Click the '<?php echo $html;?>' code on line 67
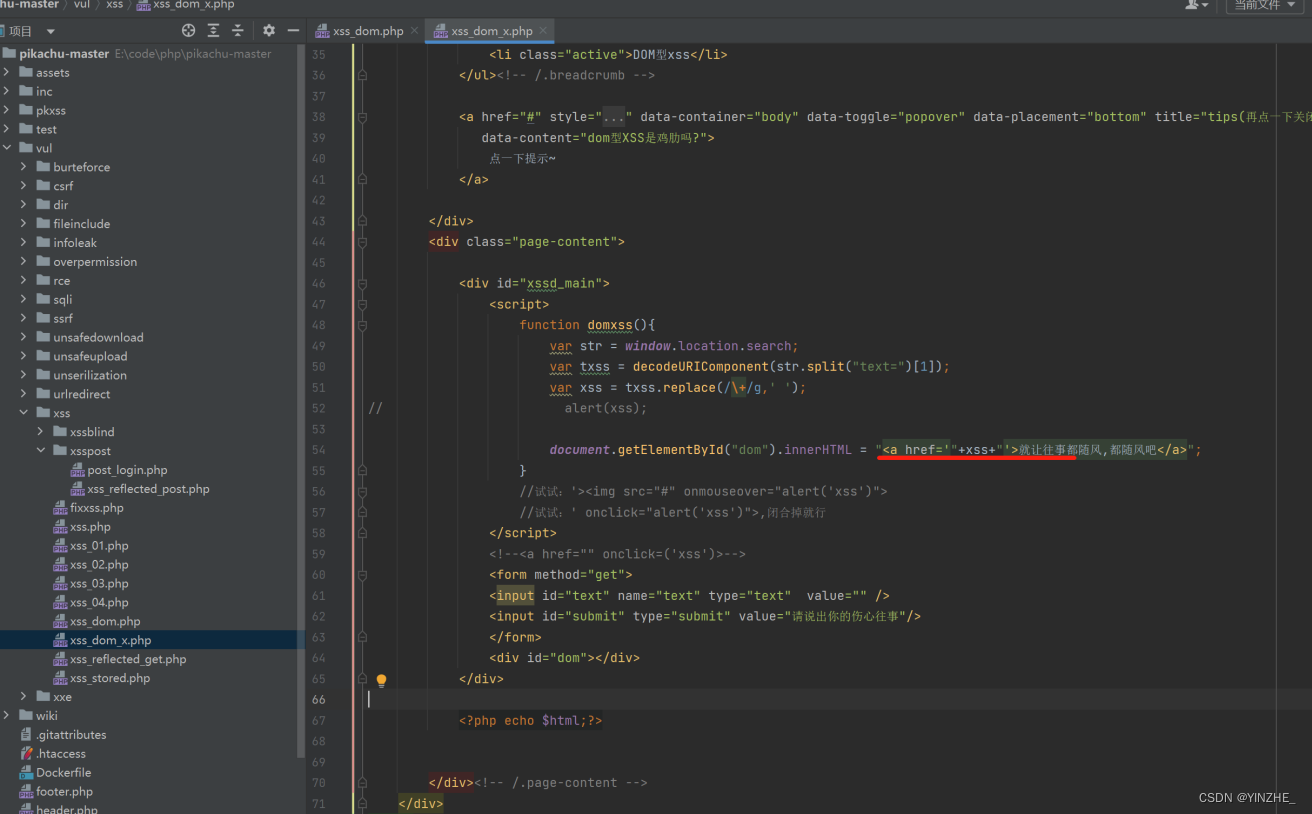This screenshot has width=1312, height=814. [x=530, y=721]
